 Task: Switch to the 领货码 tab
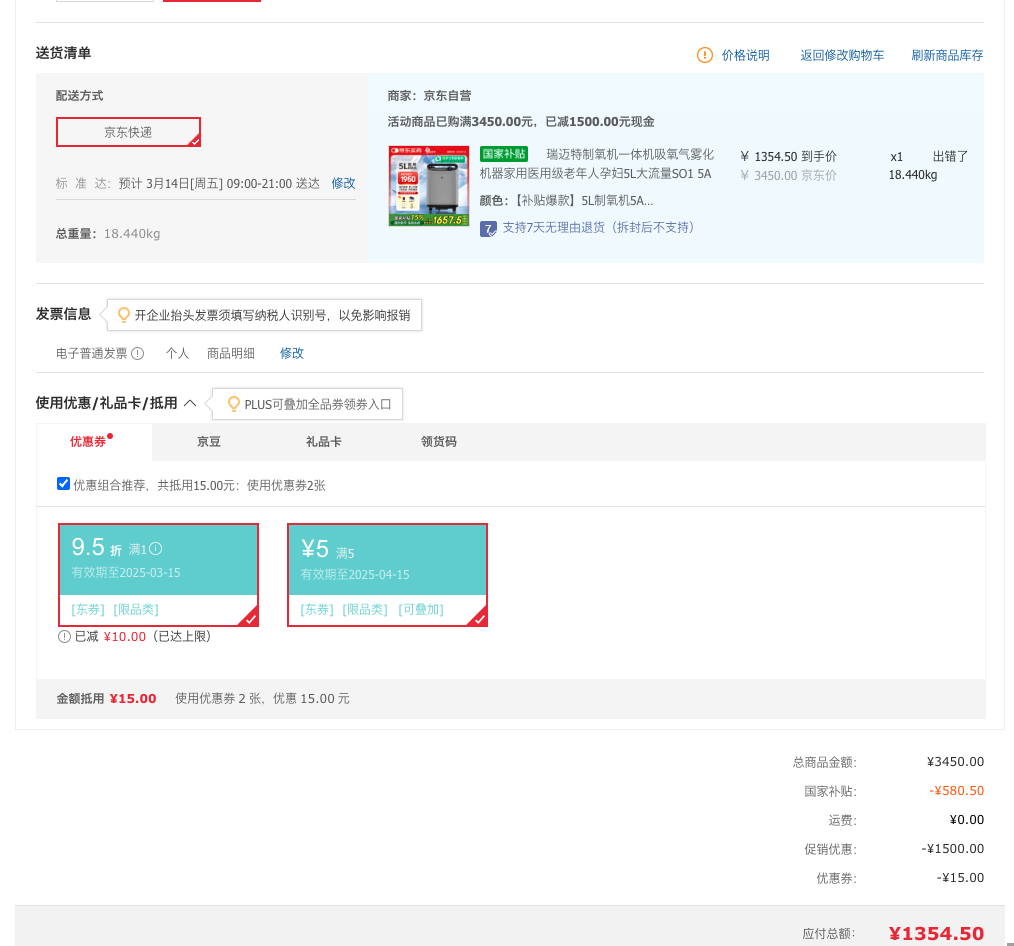(x=438, y=442)
